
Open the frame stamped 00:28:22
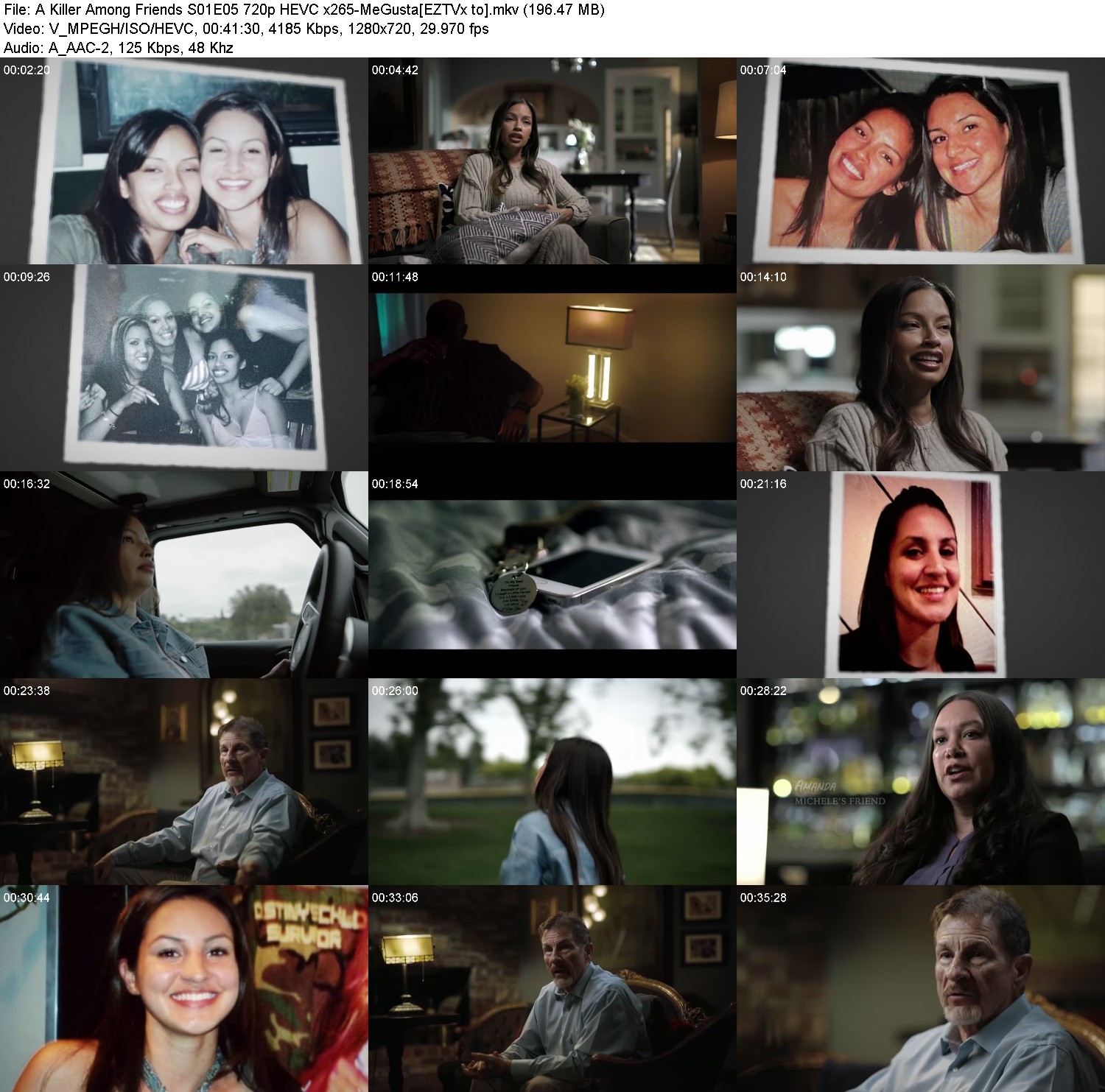921,782
